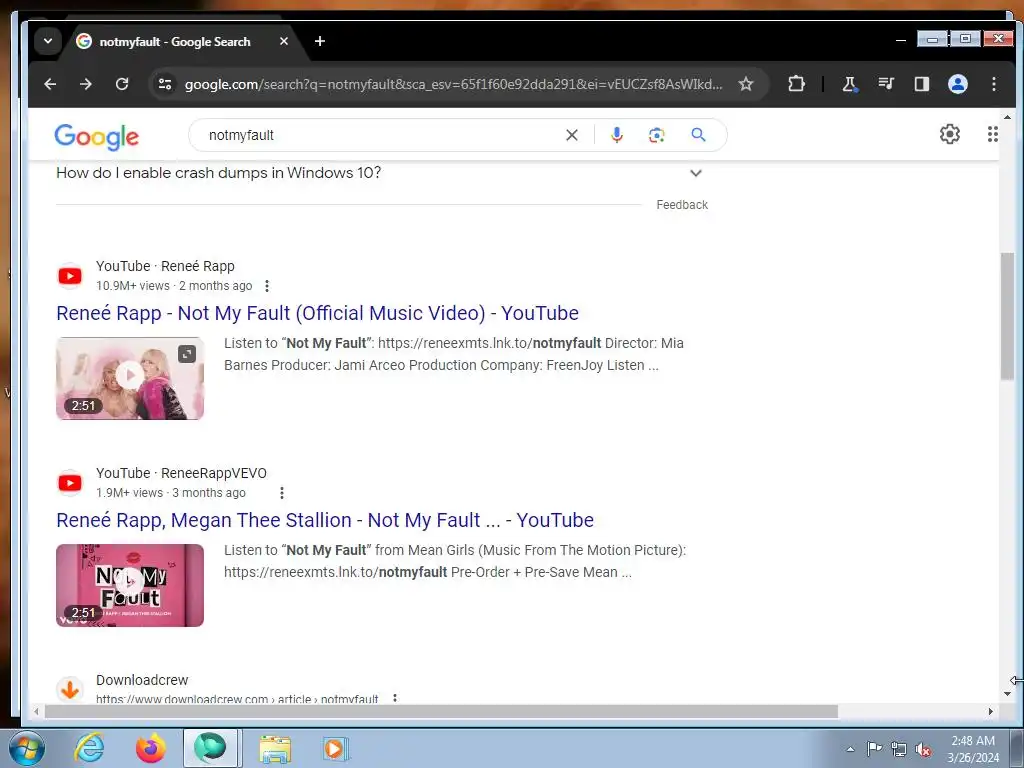
Task: Open the Chrome profile avatar
Action: click(957, 84)
